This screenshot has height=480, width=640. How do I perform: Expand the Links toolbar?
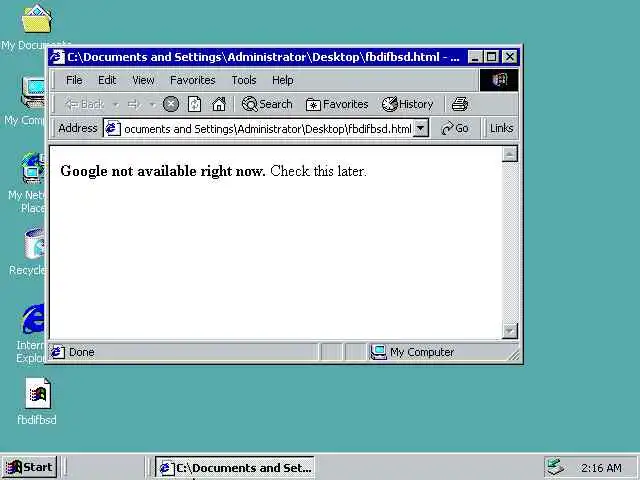(501, 128)
